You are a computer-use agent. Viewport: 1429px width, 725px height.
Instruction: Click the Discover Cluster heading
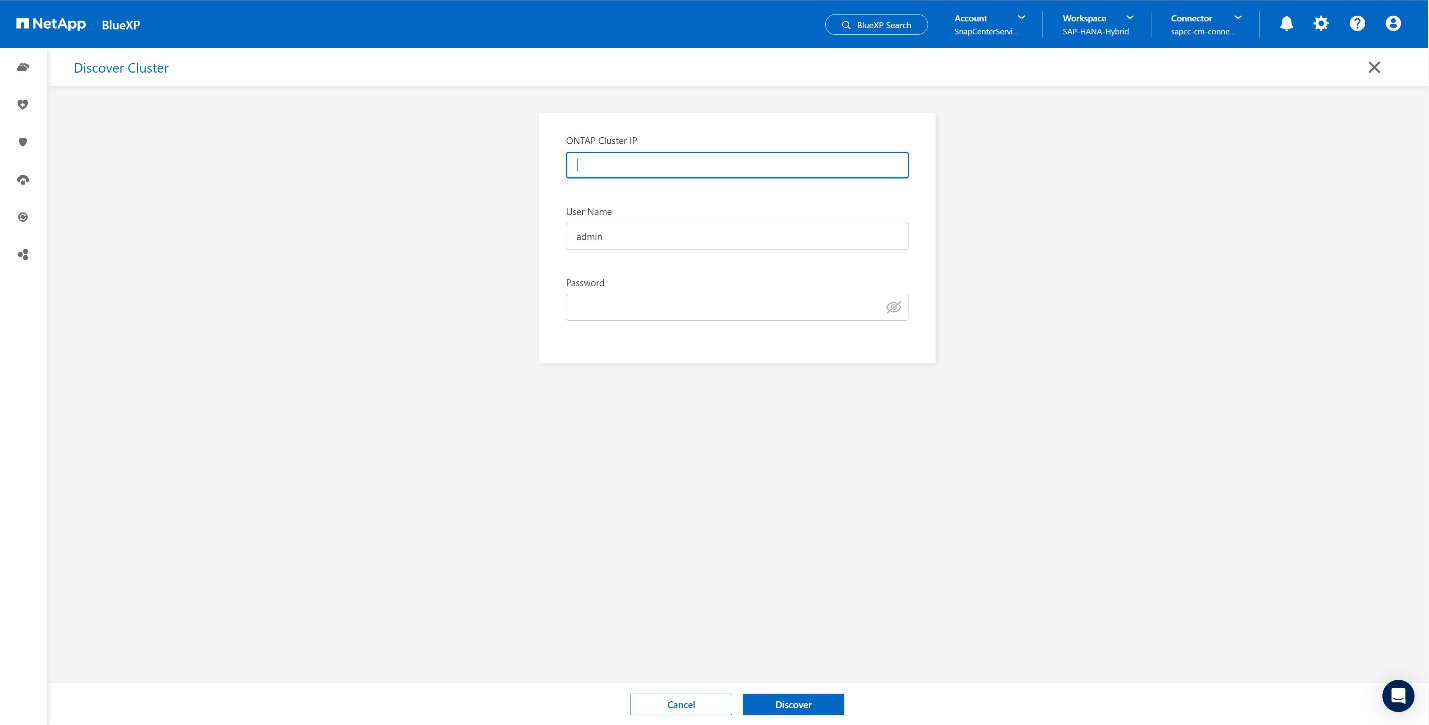click(121, 68)
